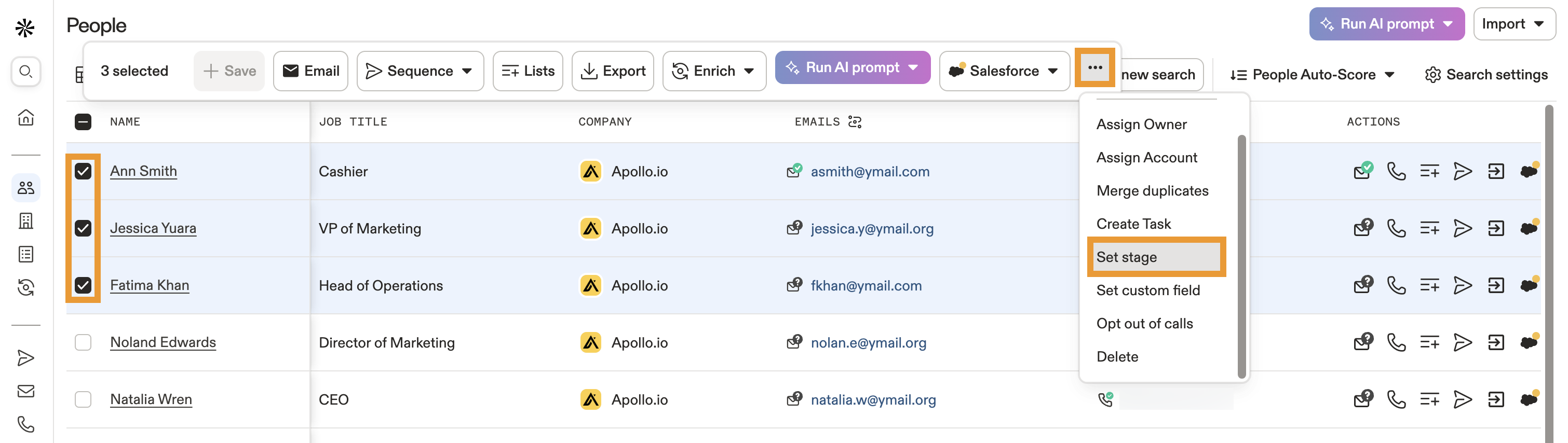The width and height of the screenshot is (1568, 443).
Task: Click the table vertical scrollbar
Action: [1549, 274]
